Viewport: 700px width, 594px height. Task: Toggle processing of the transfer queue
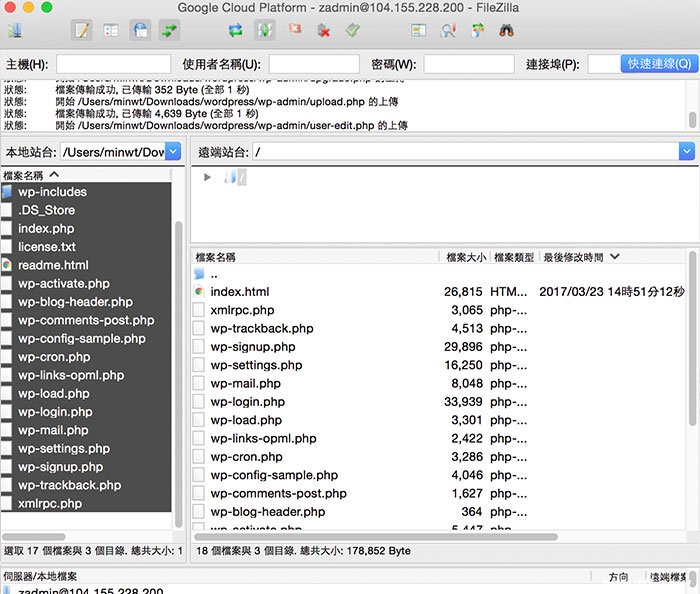(265, 31)
